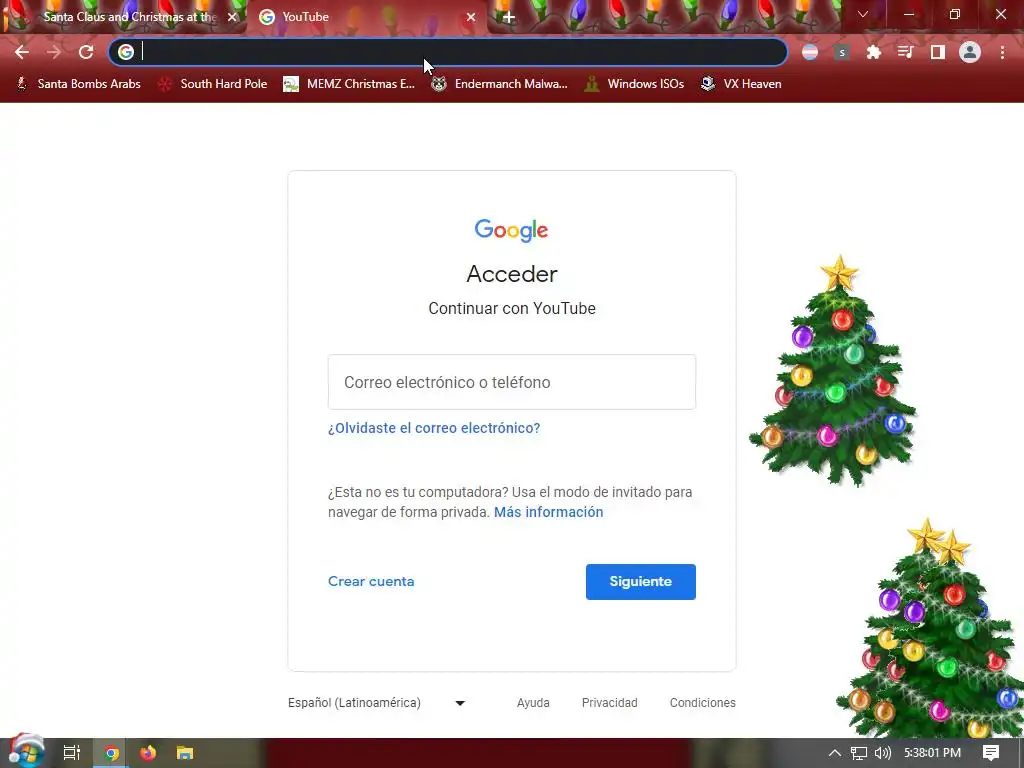1024x768 pixels.
Task: Open MEMZ Christmas E... bookmark
Action: pyautogui.click(x=349, y=84)
